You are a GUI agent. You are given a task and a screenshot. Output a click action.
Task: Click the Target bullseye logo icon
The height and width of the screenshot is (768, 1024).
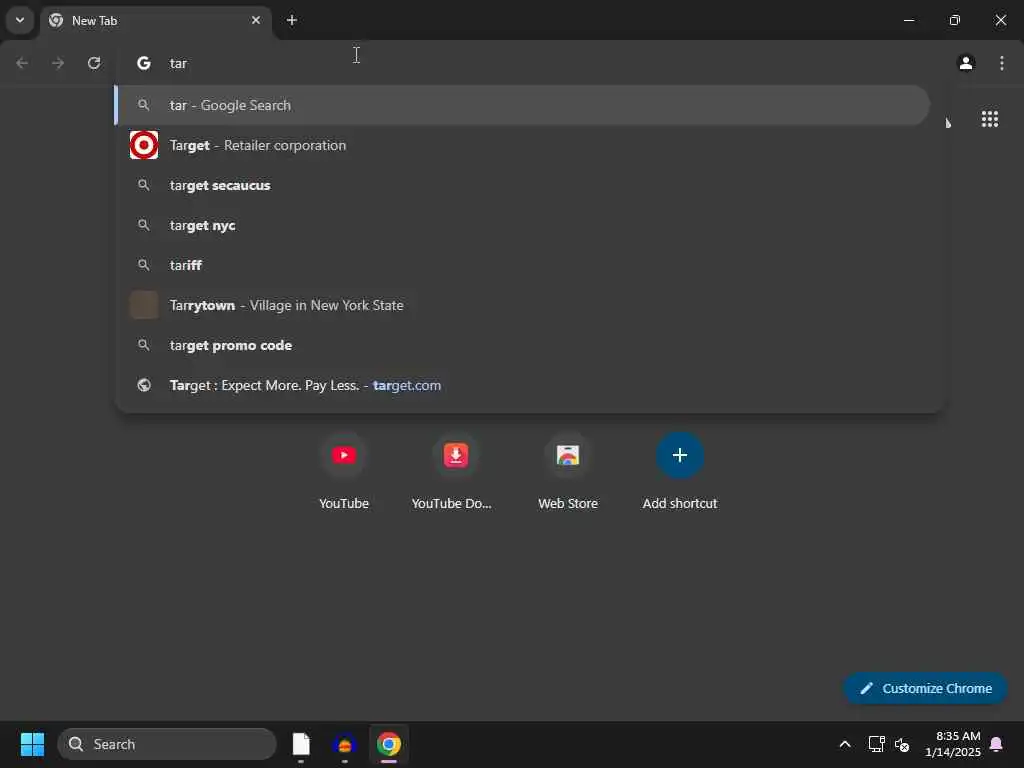[x=144, y=145]
